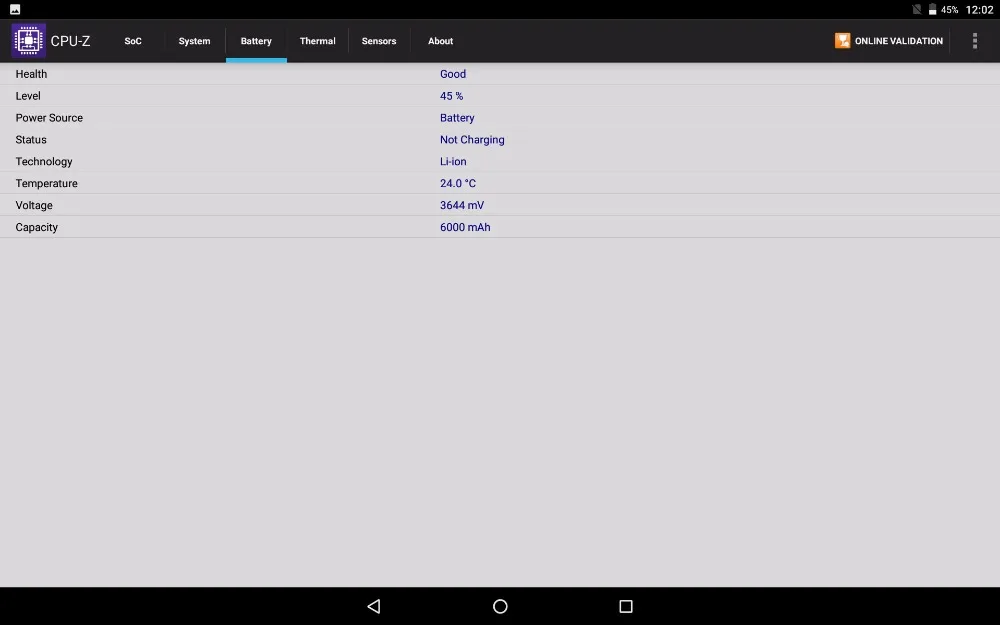
Task: Select the Voltage row label
Action: (34, 205)
